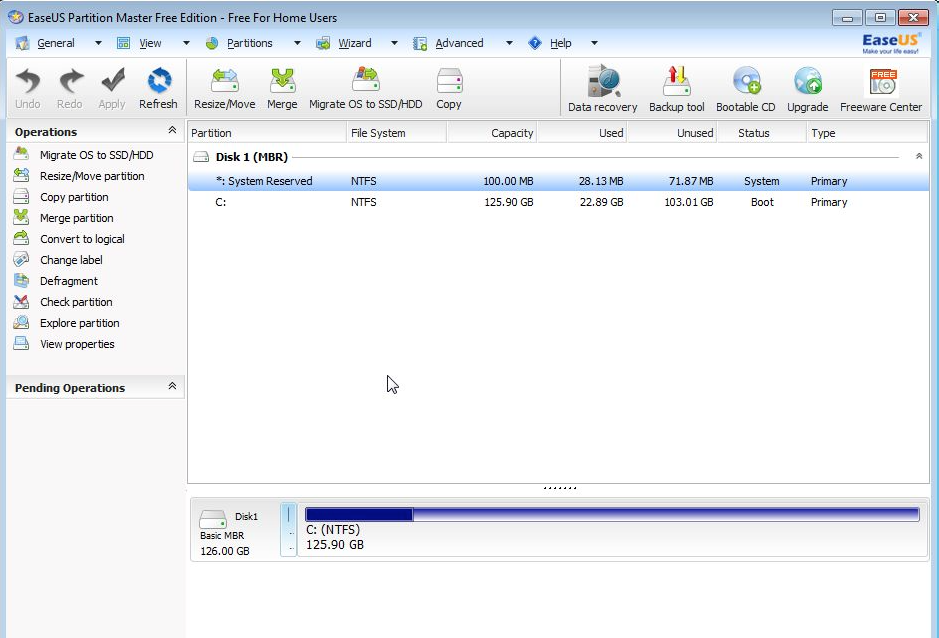Screen dimensions: 939x638
Task: Choose Resize/Move partition in Operations panel
Action: 79,176
